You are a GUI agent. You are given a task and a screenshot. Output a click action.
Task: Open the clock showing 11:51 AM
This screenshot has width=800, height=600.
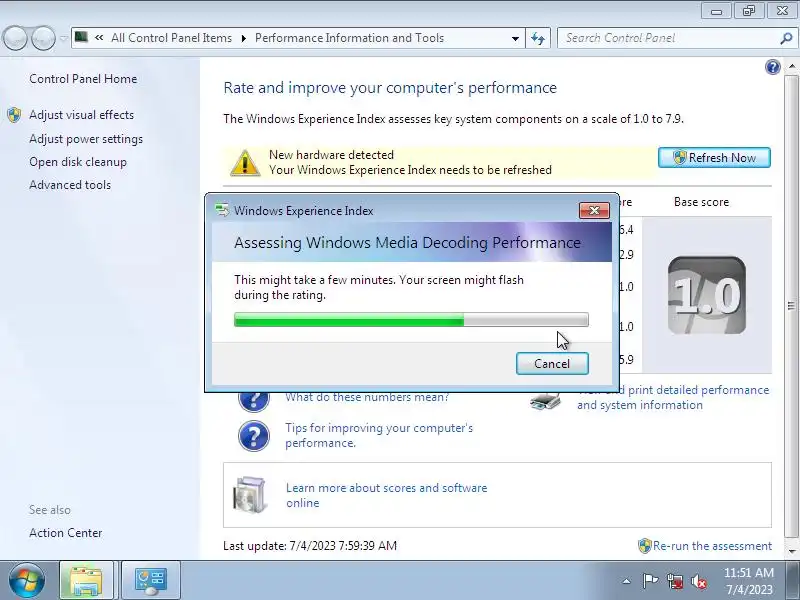pos(749,581)
